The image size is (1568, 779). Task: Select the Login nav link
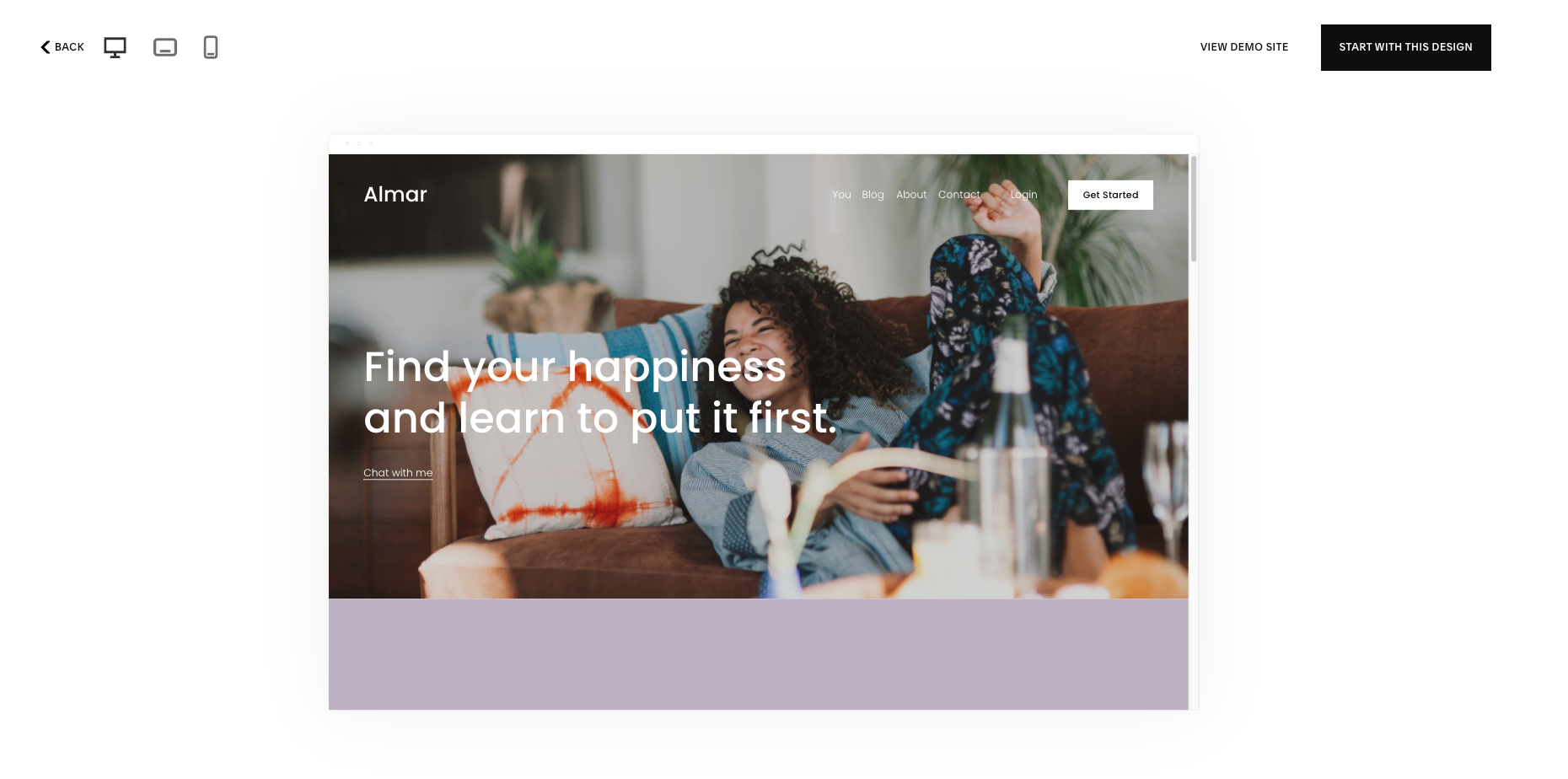pos(1023,195)
